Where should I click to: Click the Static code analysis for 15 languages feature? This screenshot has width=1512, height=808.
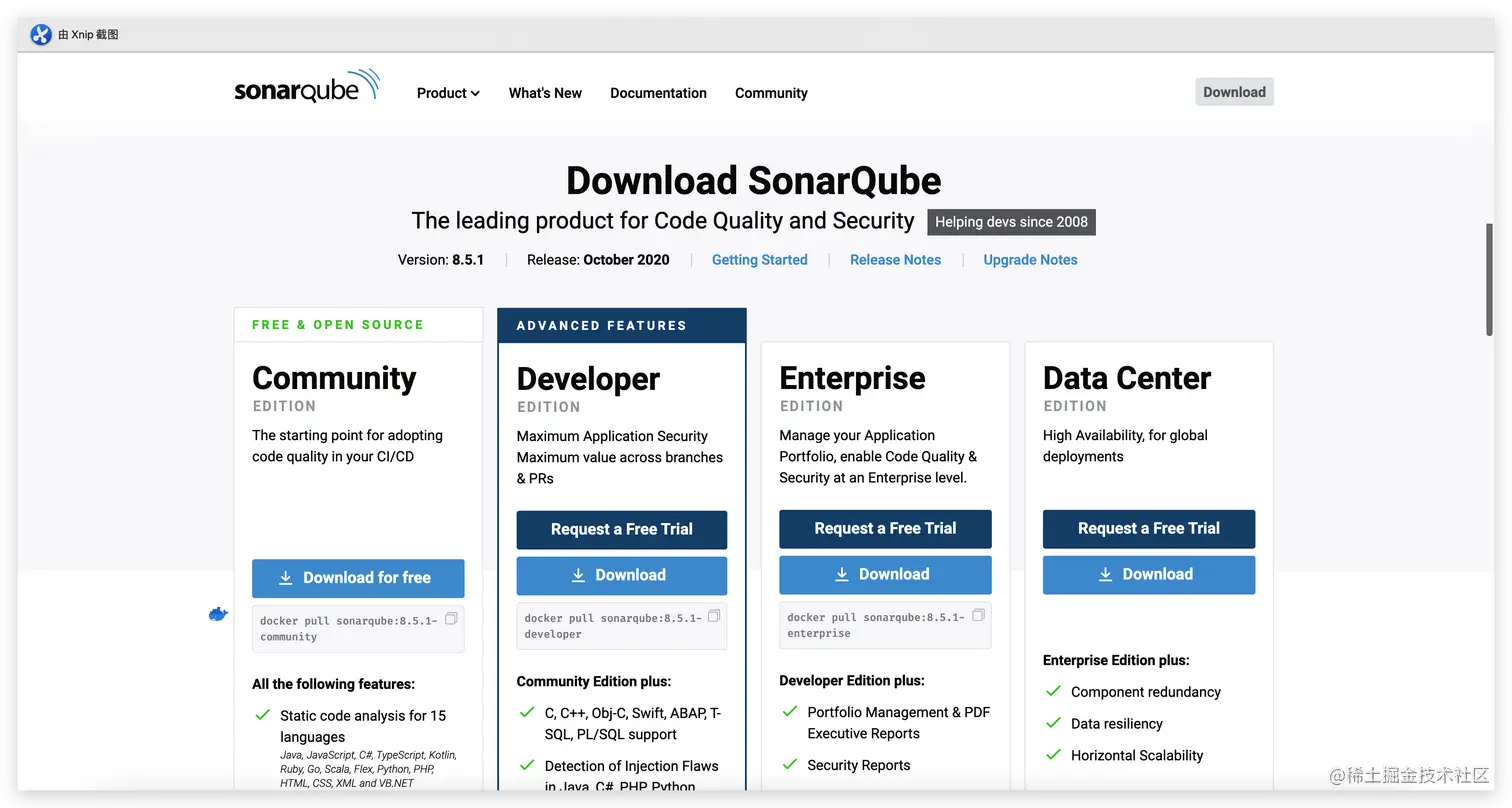click(363, 726)
